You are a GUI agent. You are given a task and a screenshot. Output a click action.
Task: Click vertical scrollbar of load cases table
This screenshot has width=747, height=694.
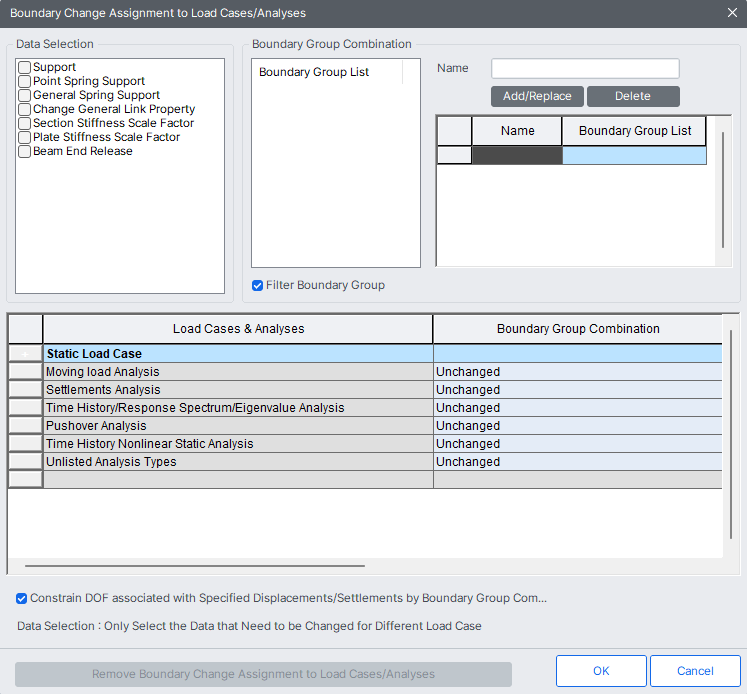pyautogui.click(x=731, y=434)
